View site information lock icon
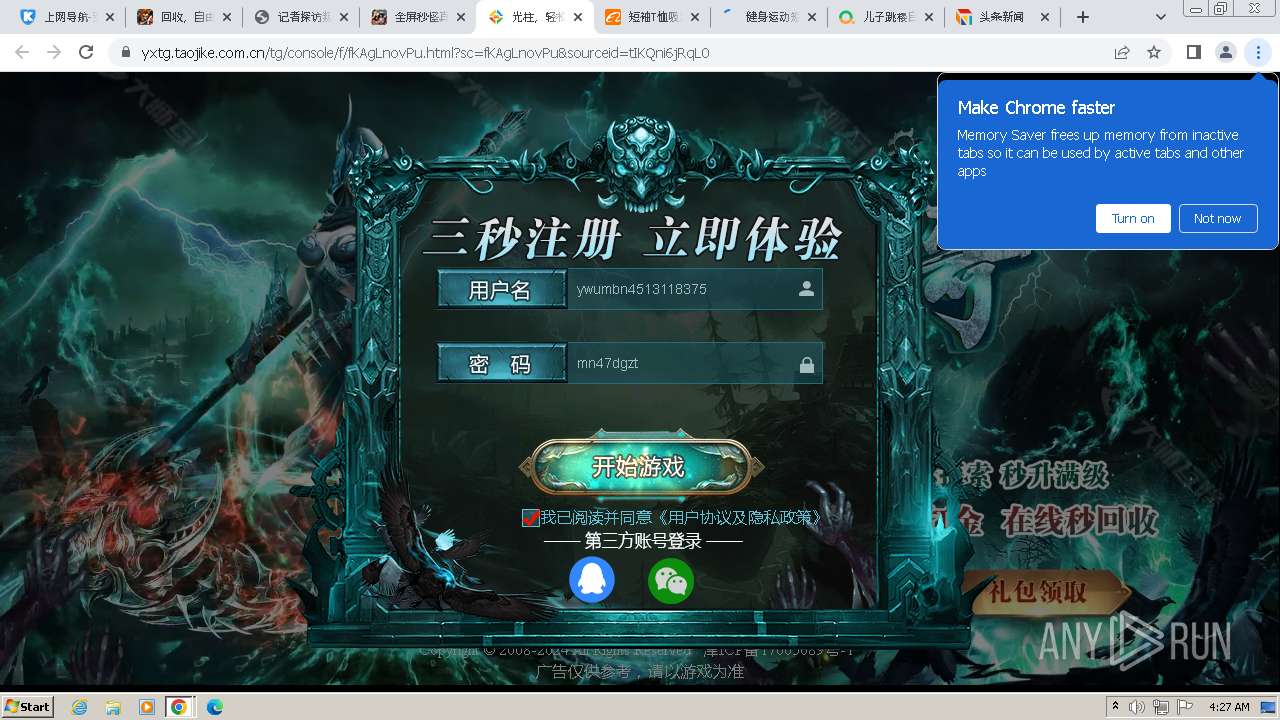Image resolution: width=1280 pixels, height=720 pixels. (126, 52)
